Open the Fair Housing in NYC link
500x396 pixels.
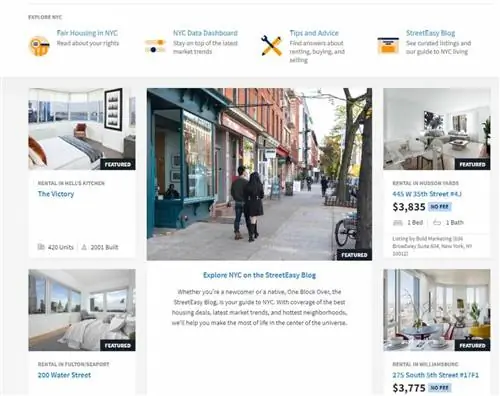pos(87,33)
